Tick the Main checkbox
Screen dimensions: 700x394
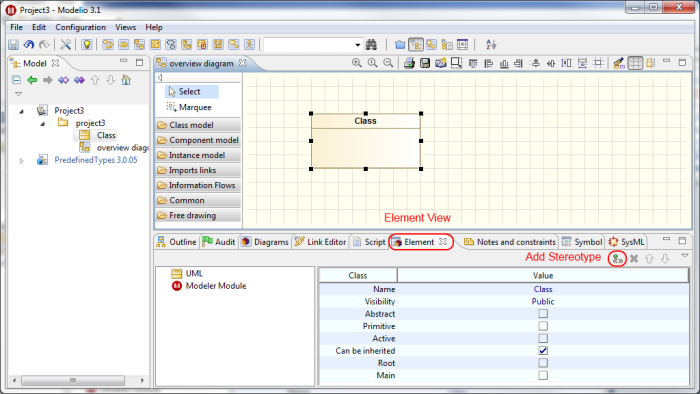coord(543,375)
